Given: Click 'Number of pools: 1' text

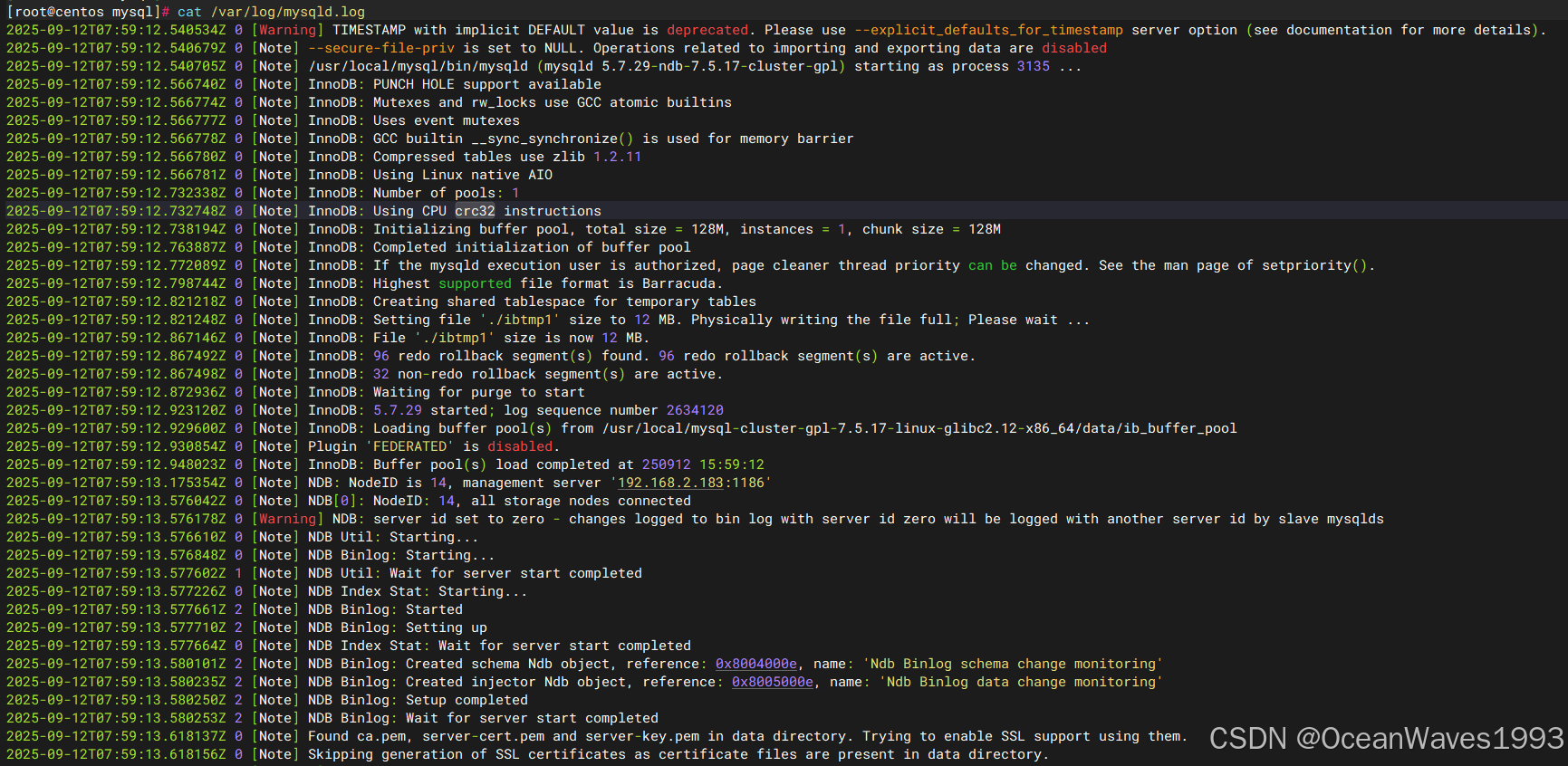Looking at the screenshot, I should click(x=447, y=193).
